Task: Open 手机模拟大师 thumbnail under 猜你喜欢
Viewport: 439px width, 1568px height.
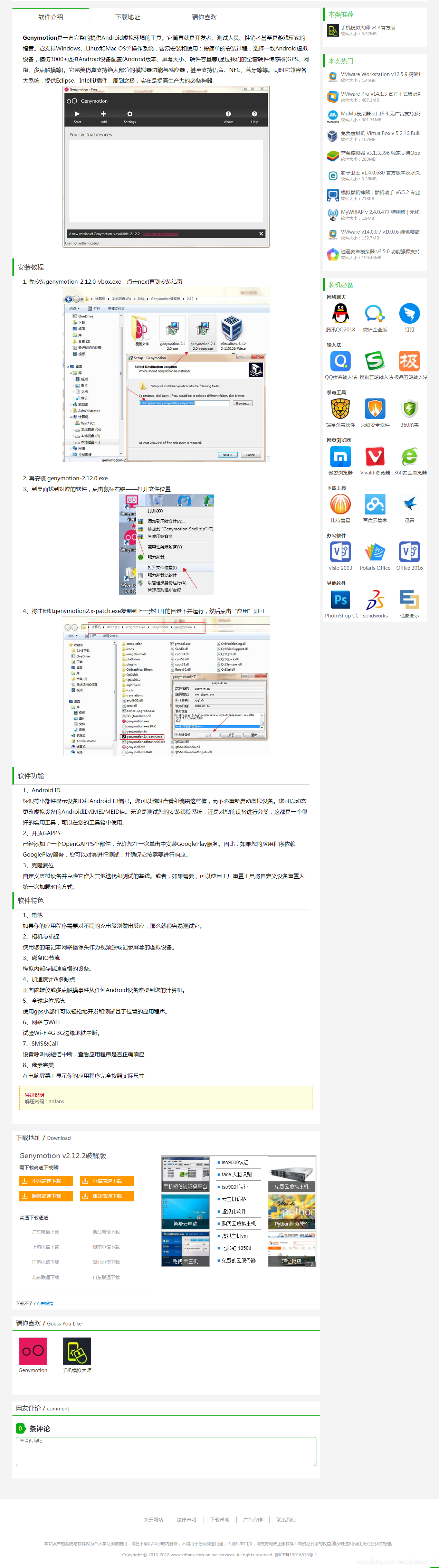Action: [x=77, y=1352]
